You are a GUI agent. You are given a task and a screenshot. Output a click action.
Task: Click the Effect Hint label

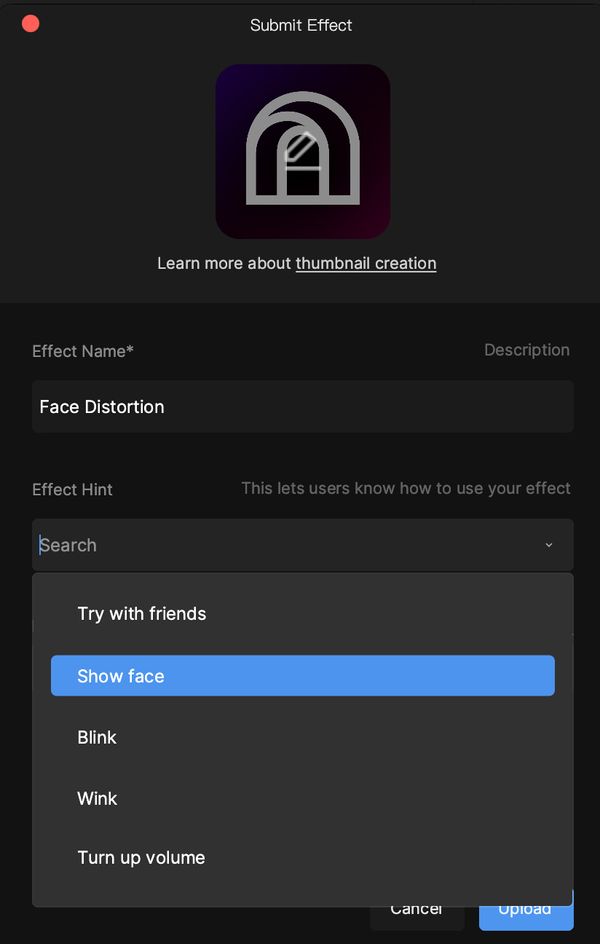coord(72,489)
